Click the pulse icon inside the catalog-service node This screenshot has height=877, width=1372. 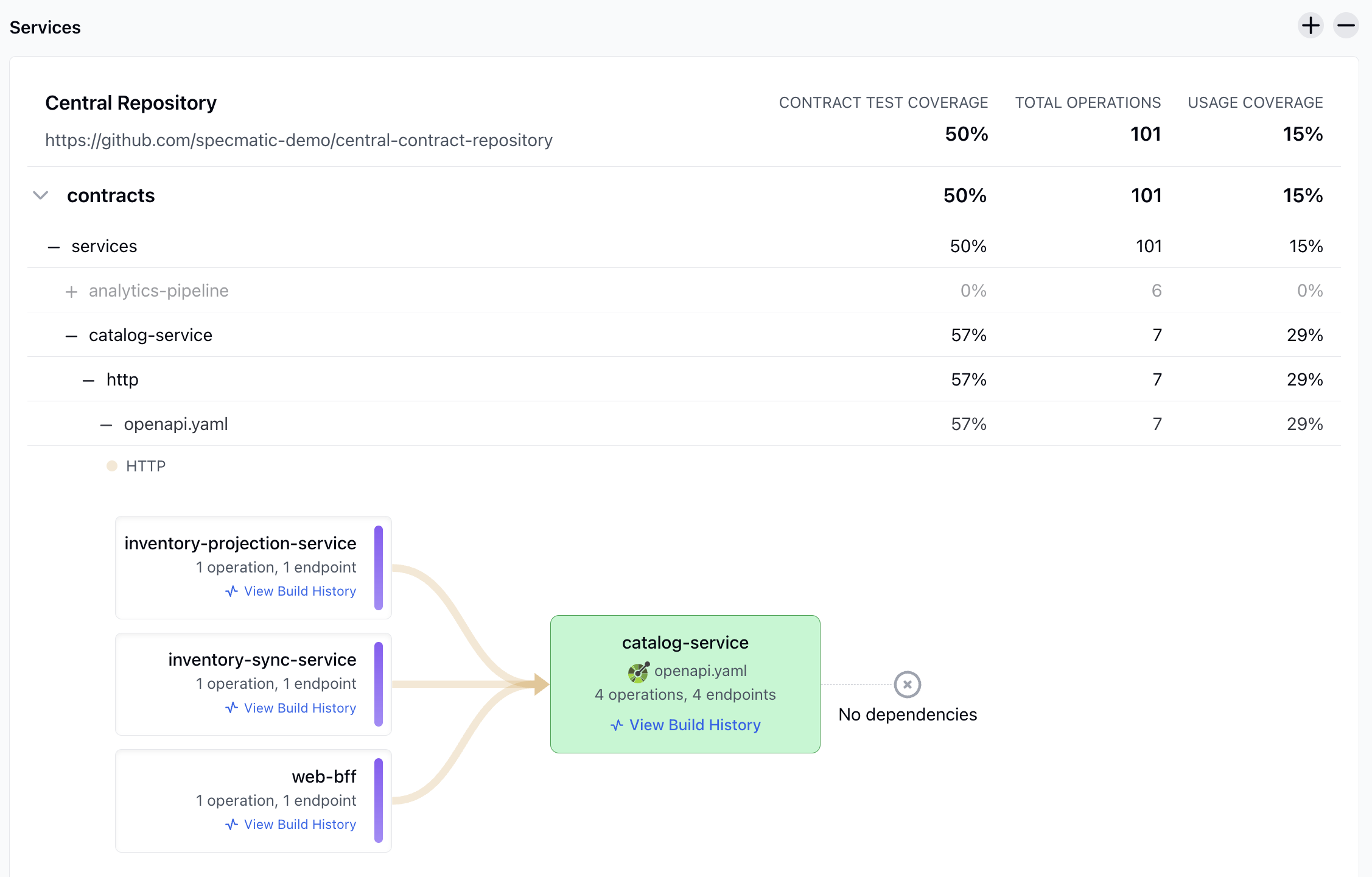click(616, 725)
